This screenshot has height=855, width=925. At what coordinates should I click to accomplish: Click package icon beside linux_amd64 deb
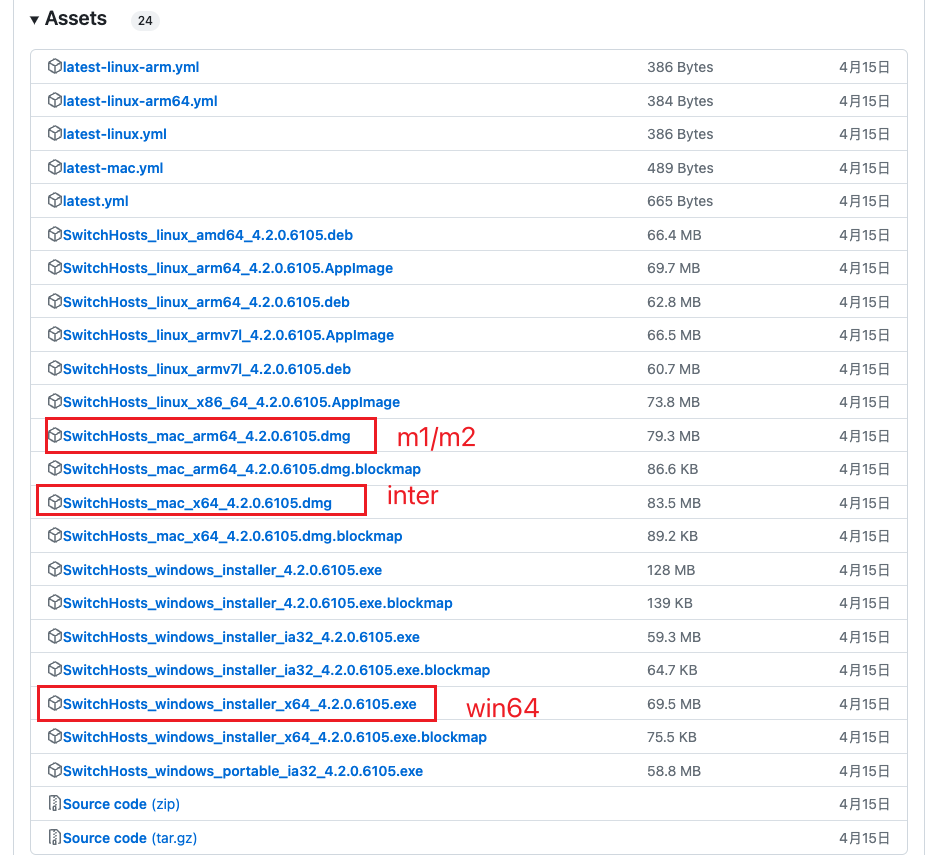[54, 234]
